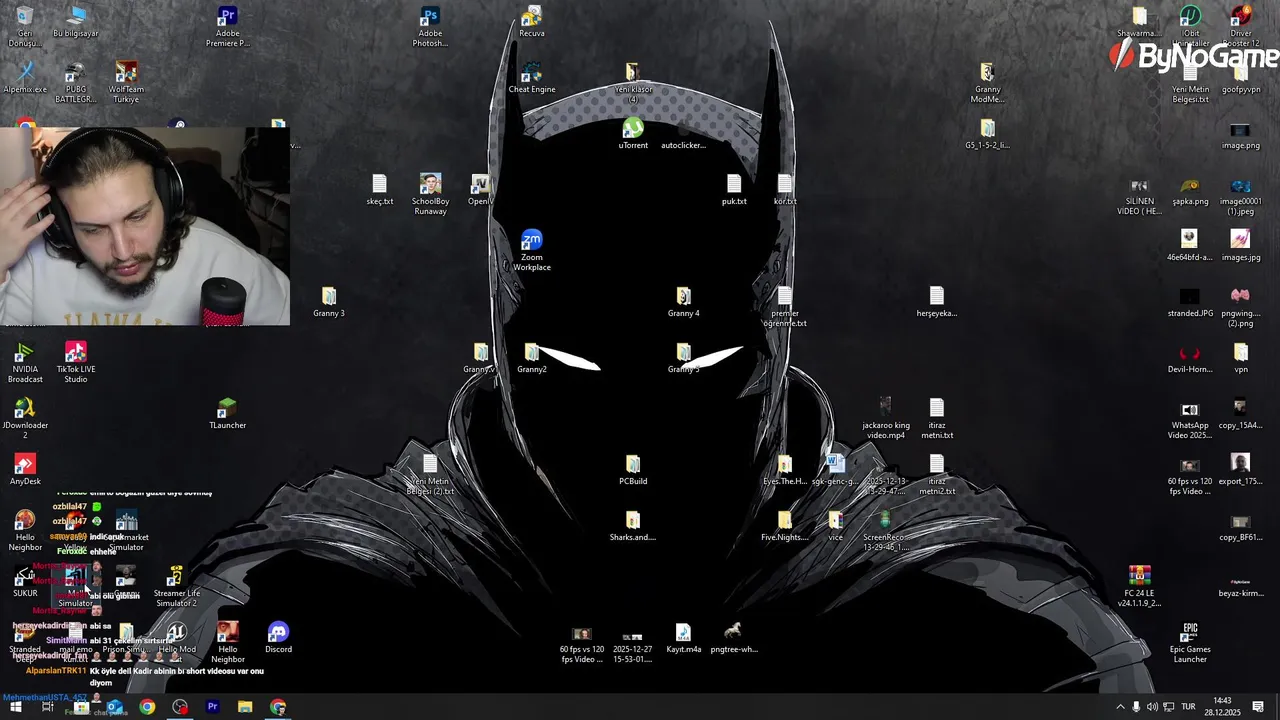Open the notification center
This screenshot has width=1280, height=720.
click(1258, 707)
